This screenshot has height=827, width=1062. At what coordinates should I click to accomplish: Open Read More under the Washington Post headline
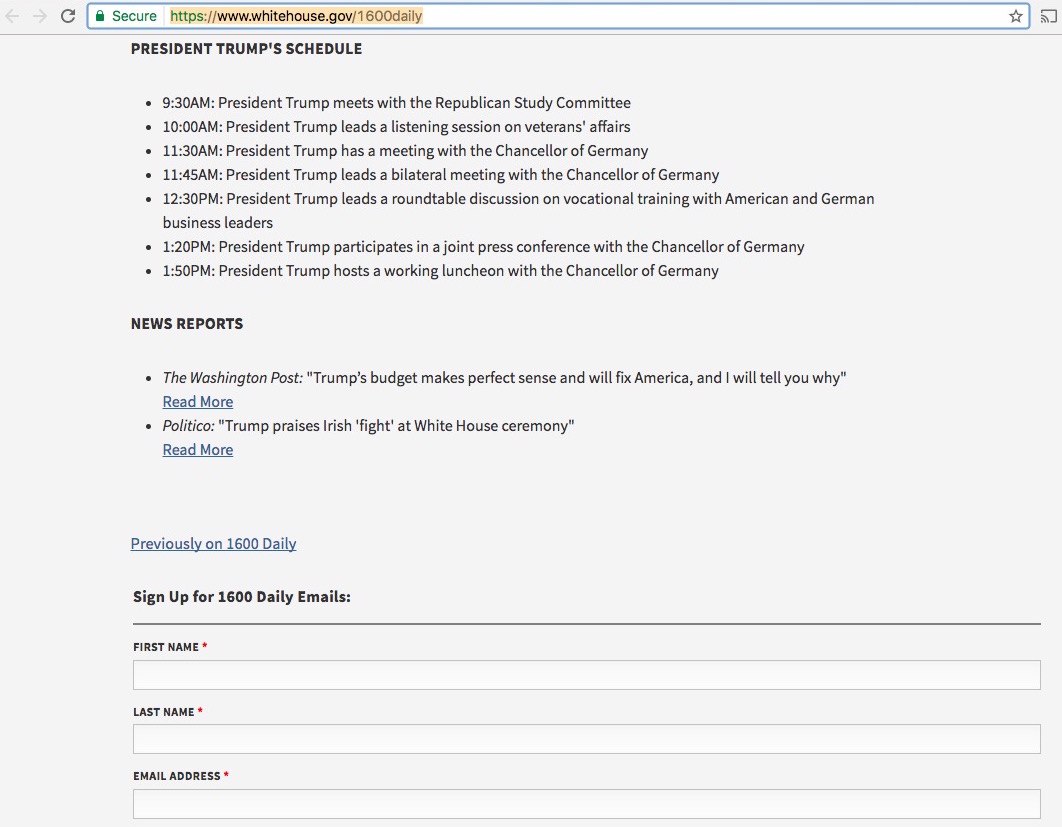point(198,402)
